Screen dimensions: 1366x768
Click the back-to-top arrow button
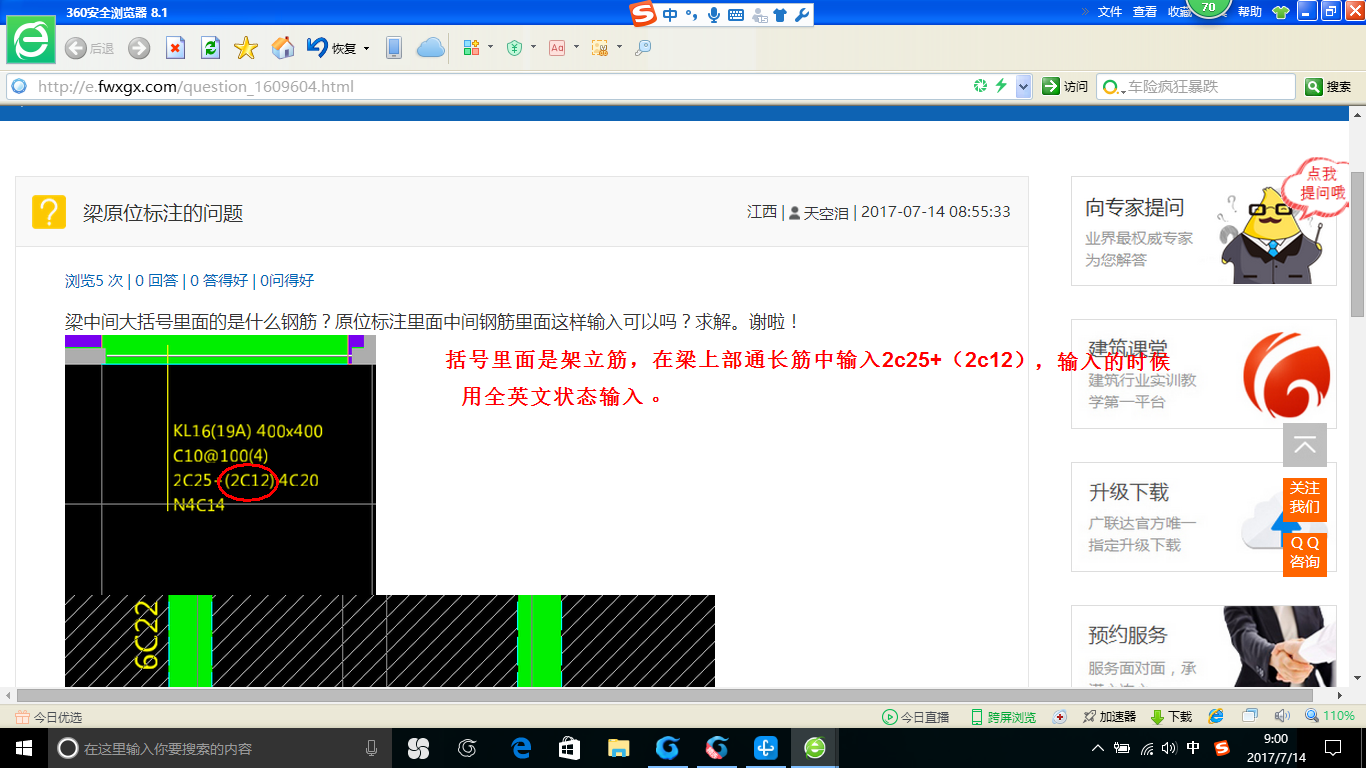pyautogui.click(x=1305, y=445)
